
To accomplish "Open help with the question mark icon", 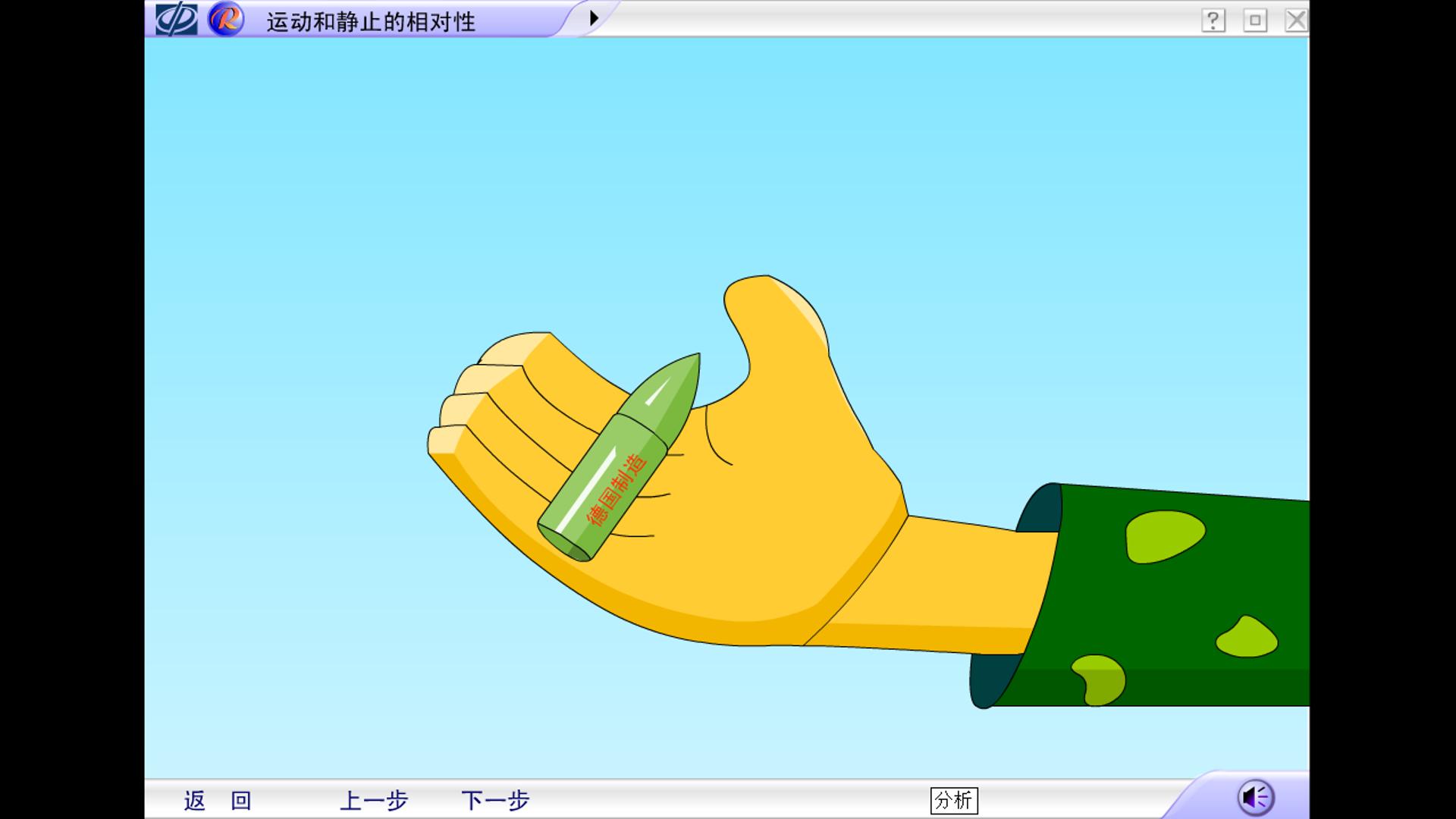I will point(1213,20).
